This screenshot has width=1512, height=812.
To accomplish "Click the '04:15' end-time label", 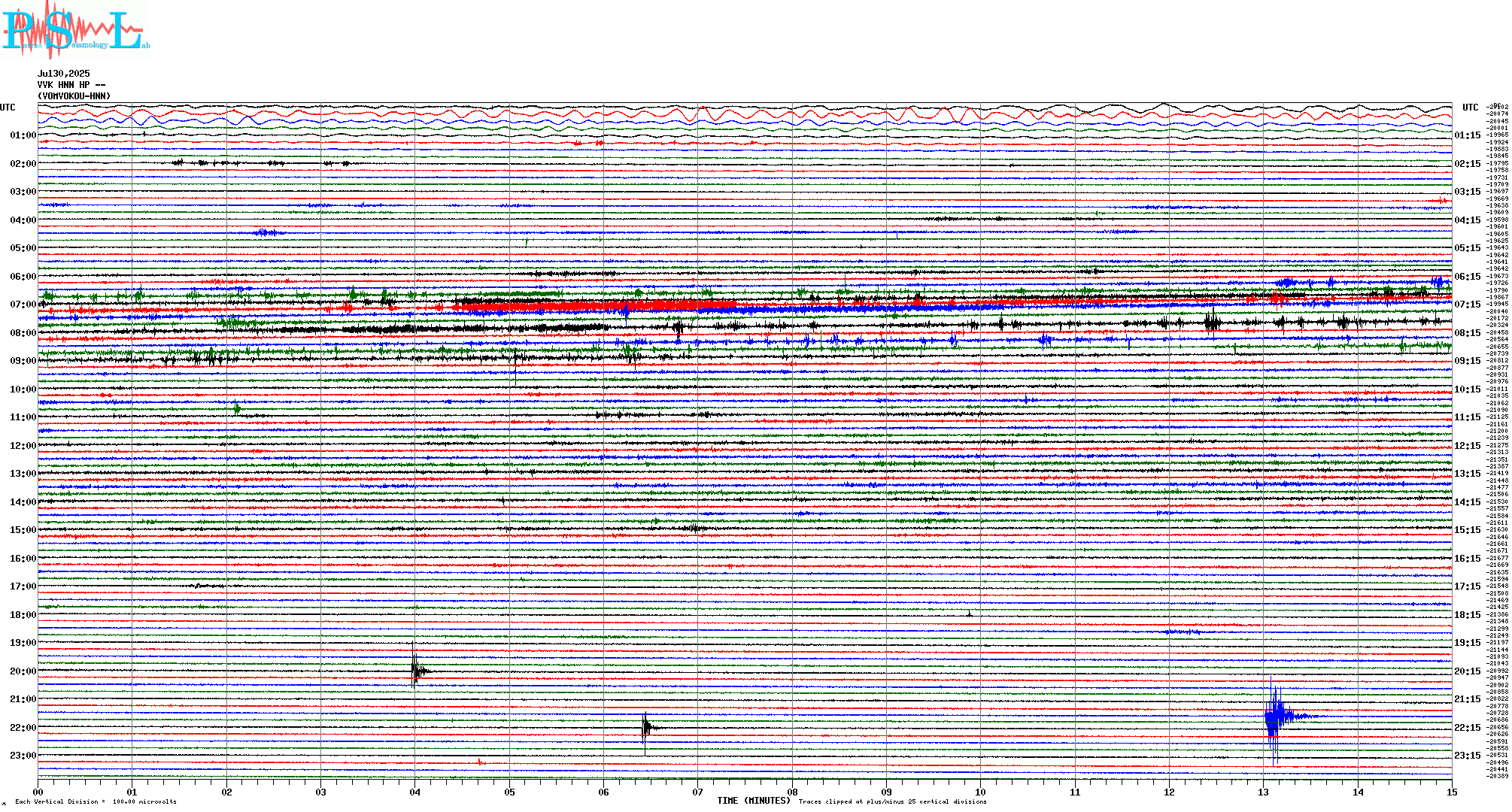I will tap(1468, 220).
